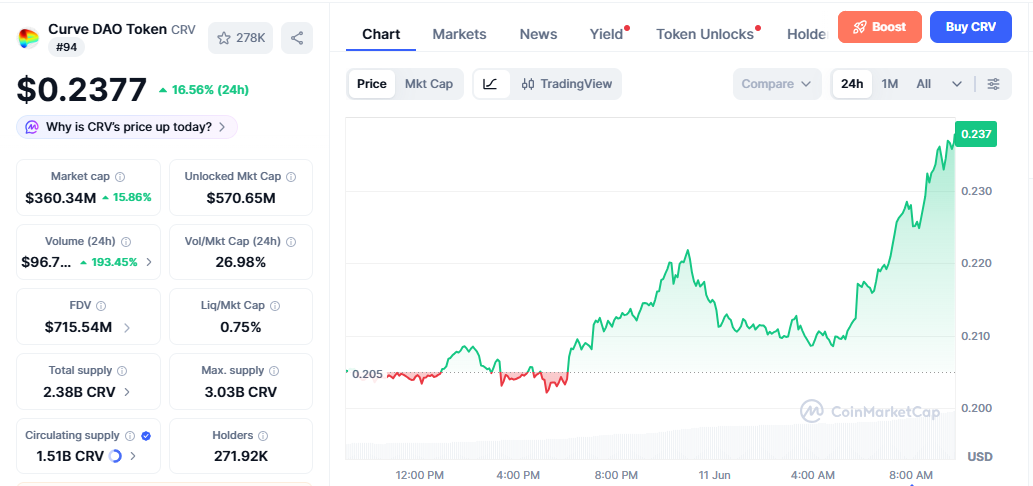1033x486 pixels.
Task: Select the 24h time range
Action: pos(852,84)
